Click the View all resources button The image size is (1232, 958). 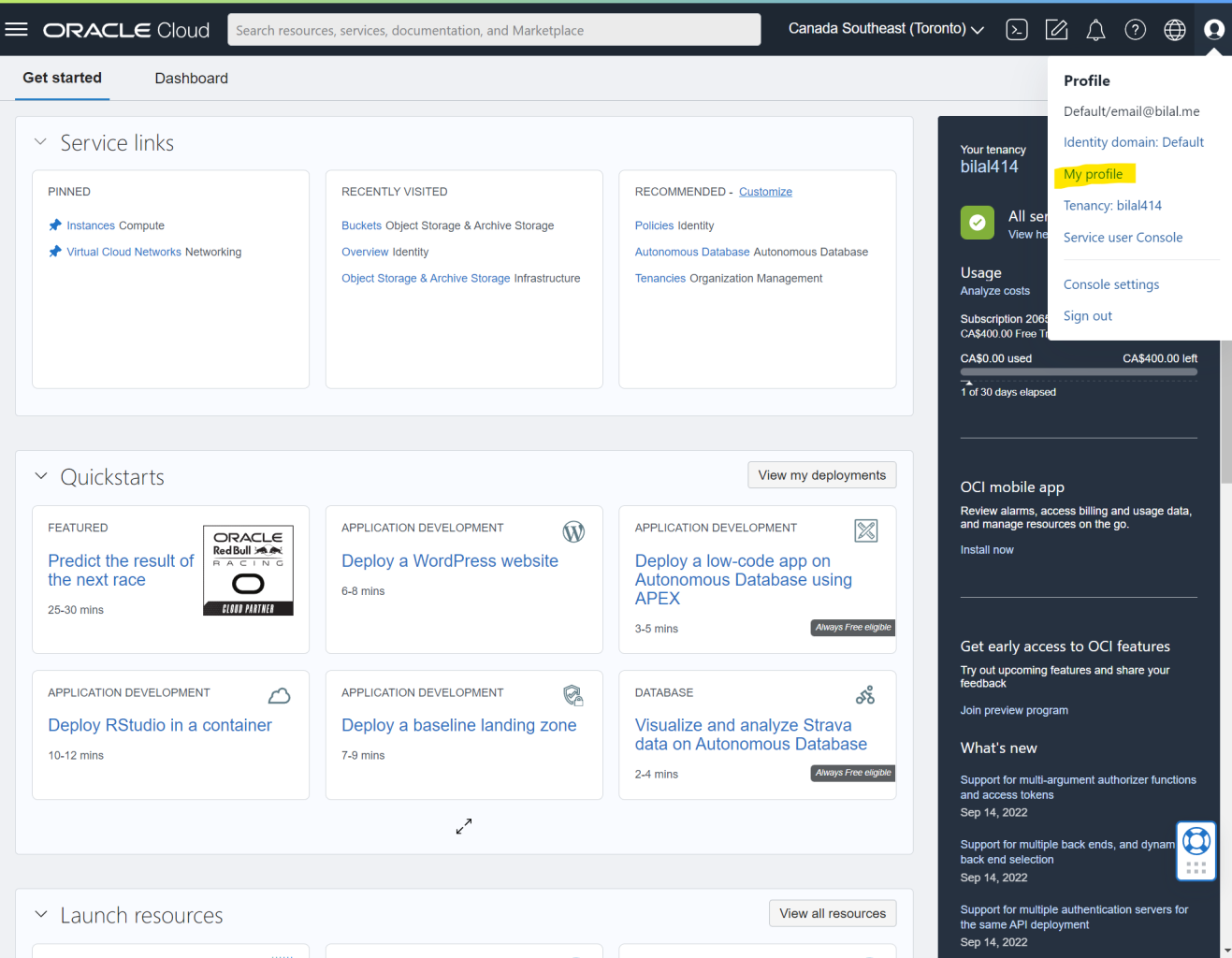833,913
